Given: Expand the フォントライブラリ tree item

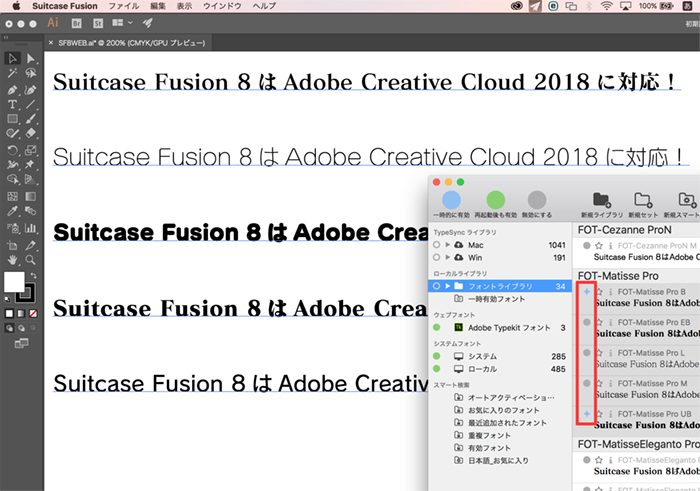Looking at the screenshot, I should pos(447,286).
